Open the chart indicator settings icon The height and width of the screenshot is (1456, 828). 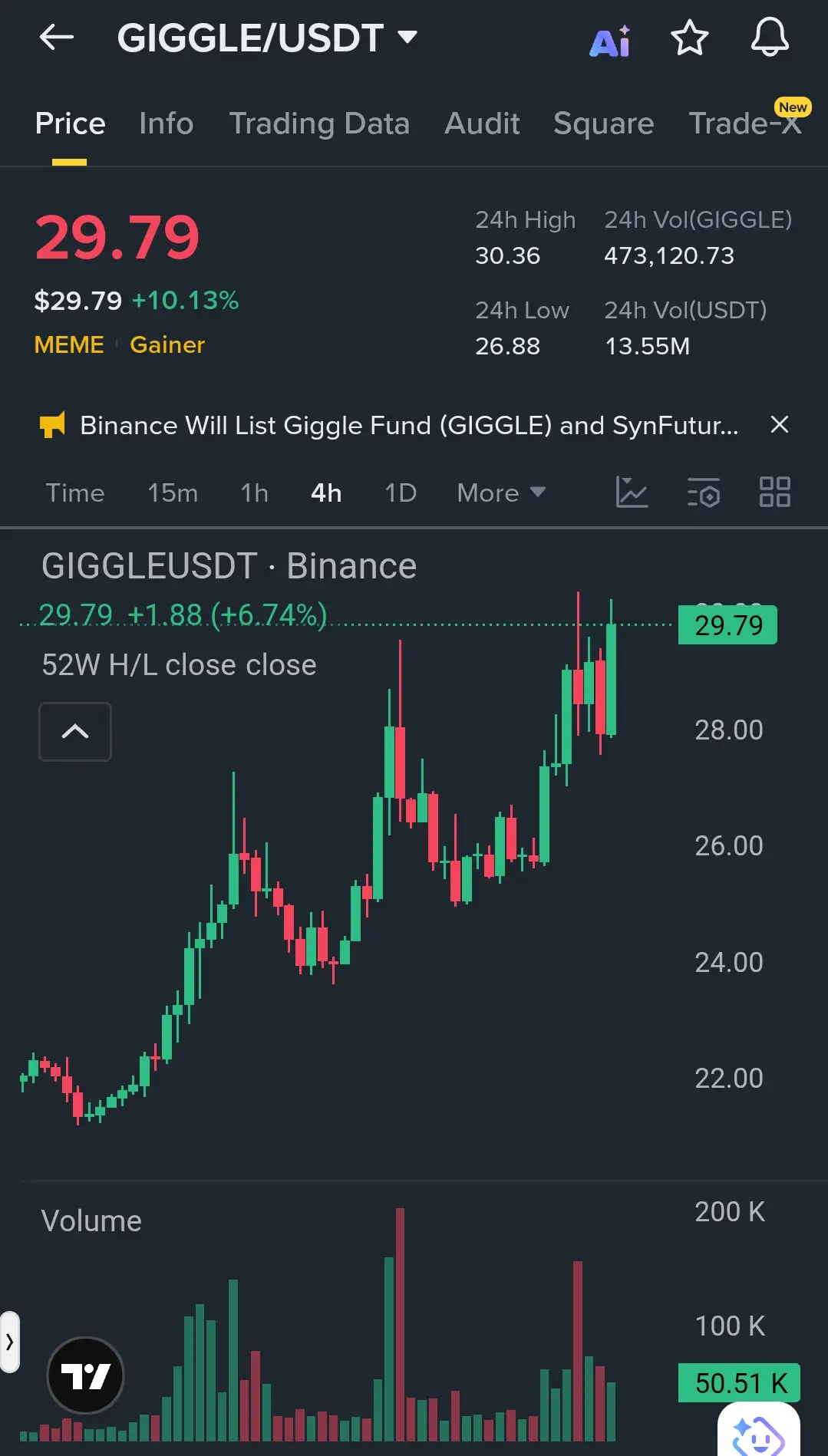click(x=704, y=492)
